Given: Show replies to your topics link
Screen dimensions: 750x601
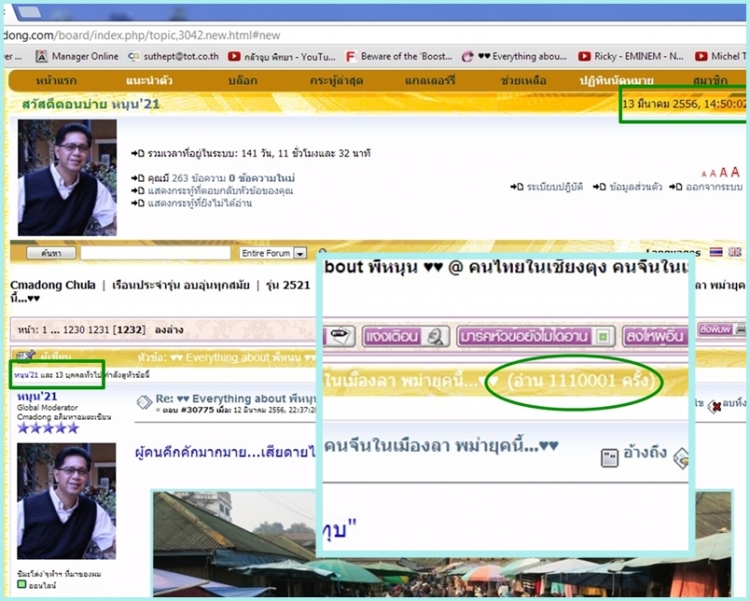Looking at the screenshot, I should (x=221, y=191).
